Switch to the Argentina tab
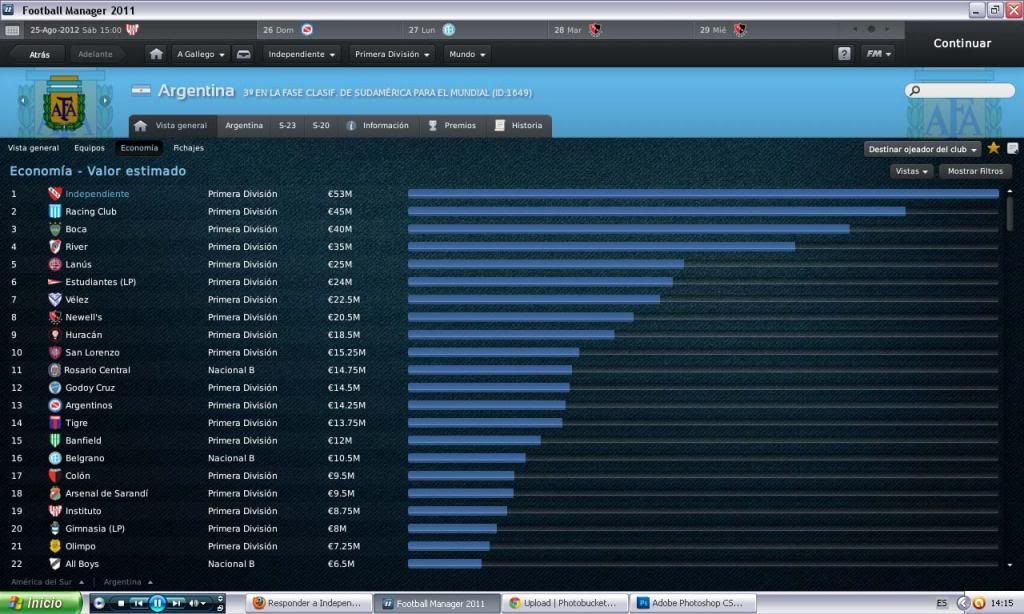The height and width of the screenshot is (614, 1024). 244,125
